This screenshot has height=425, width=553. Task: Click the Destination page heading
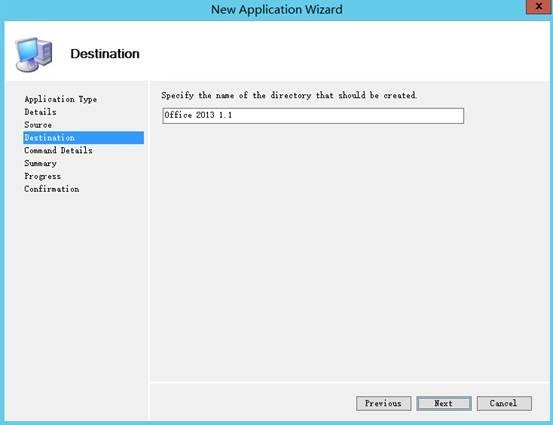[x=105, y=54]
